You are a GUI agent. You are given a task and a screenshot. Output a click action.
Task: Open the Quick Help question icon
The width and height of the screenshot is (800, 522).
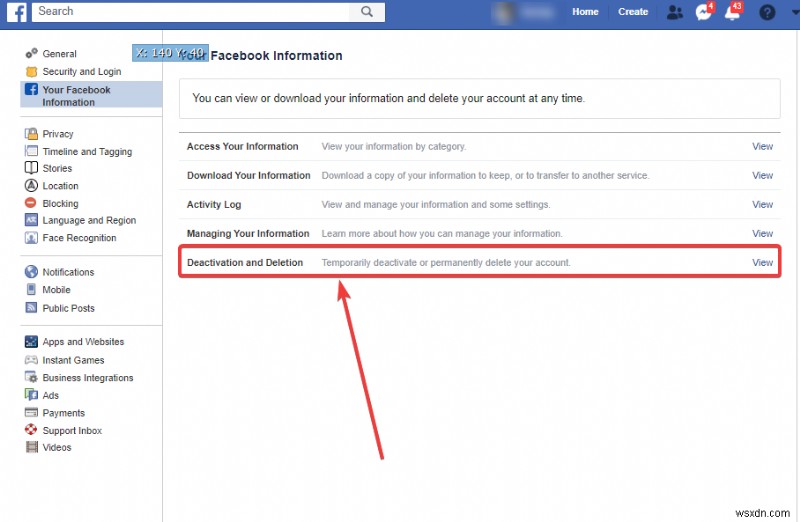[x=767, y=12]
